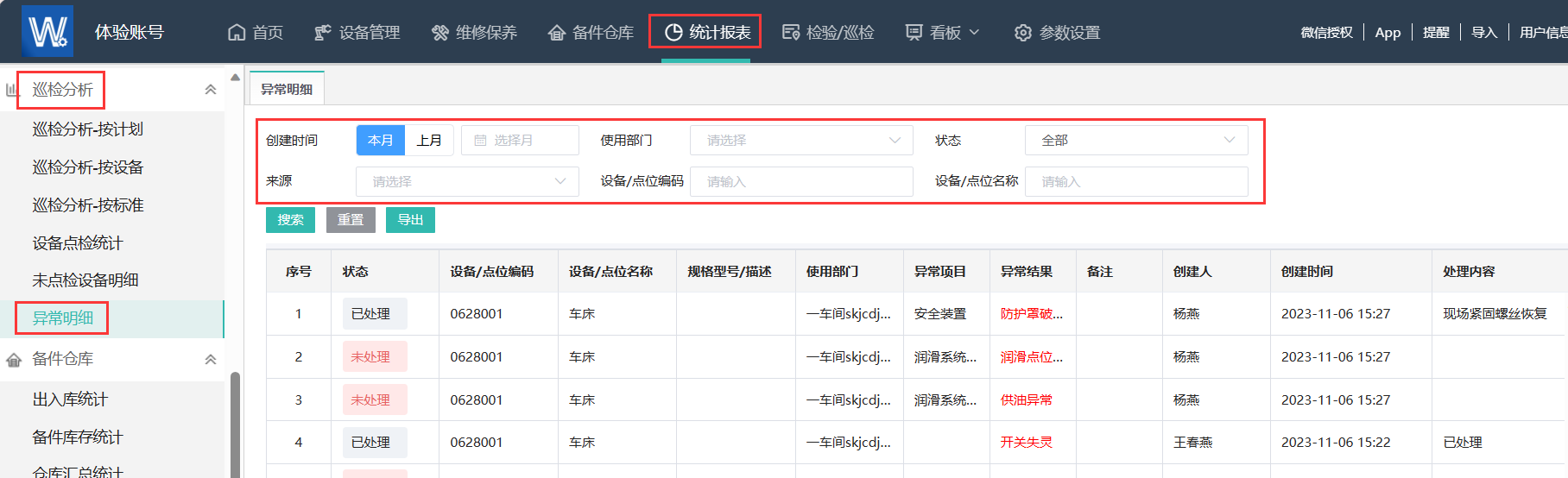Click the 设备管理 equipment icon

[323, 33]
